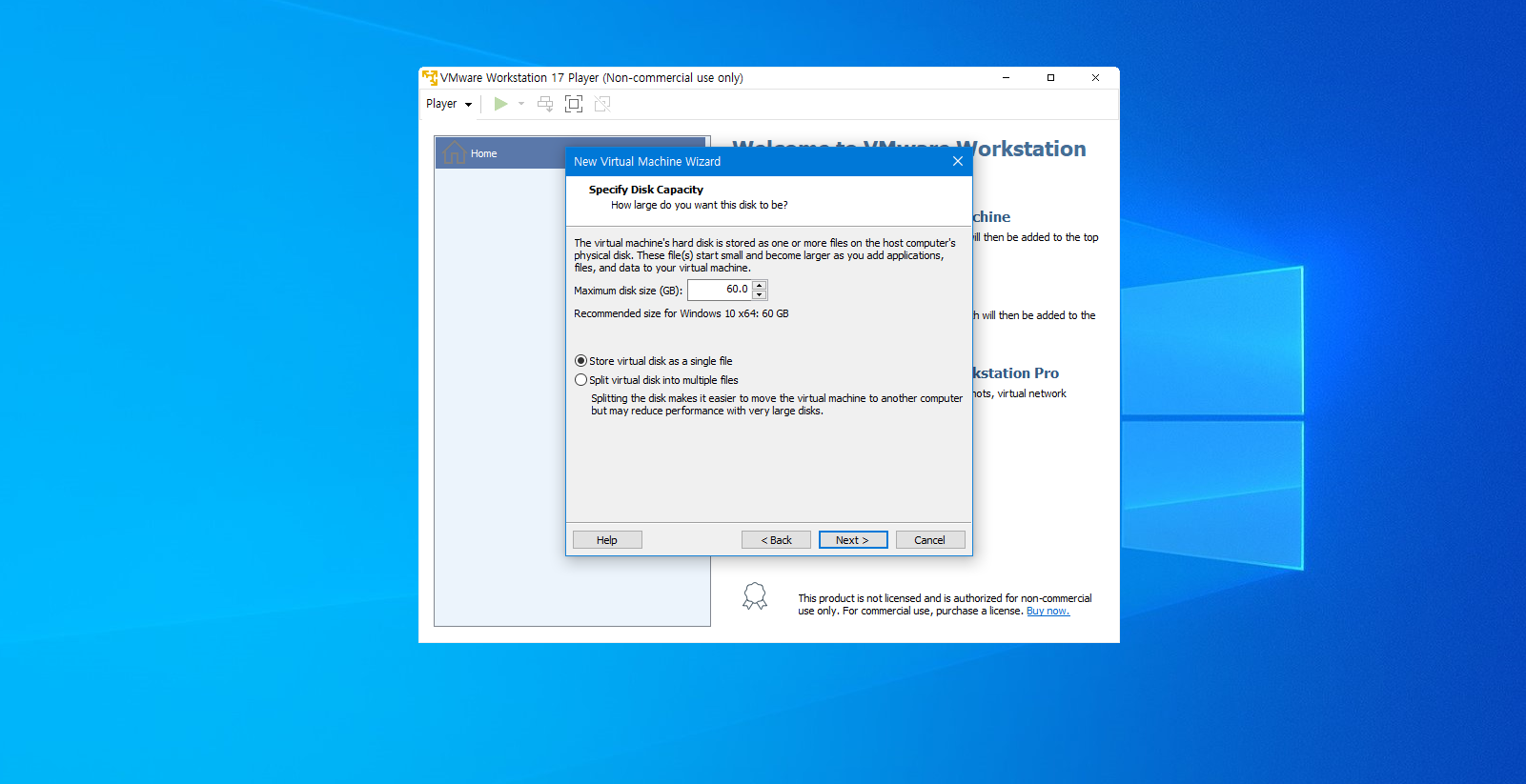
Task: Click the green Power On play icon
Action: coord(500,104)
